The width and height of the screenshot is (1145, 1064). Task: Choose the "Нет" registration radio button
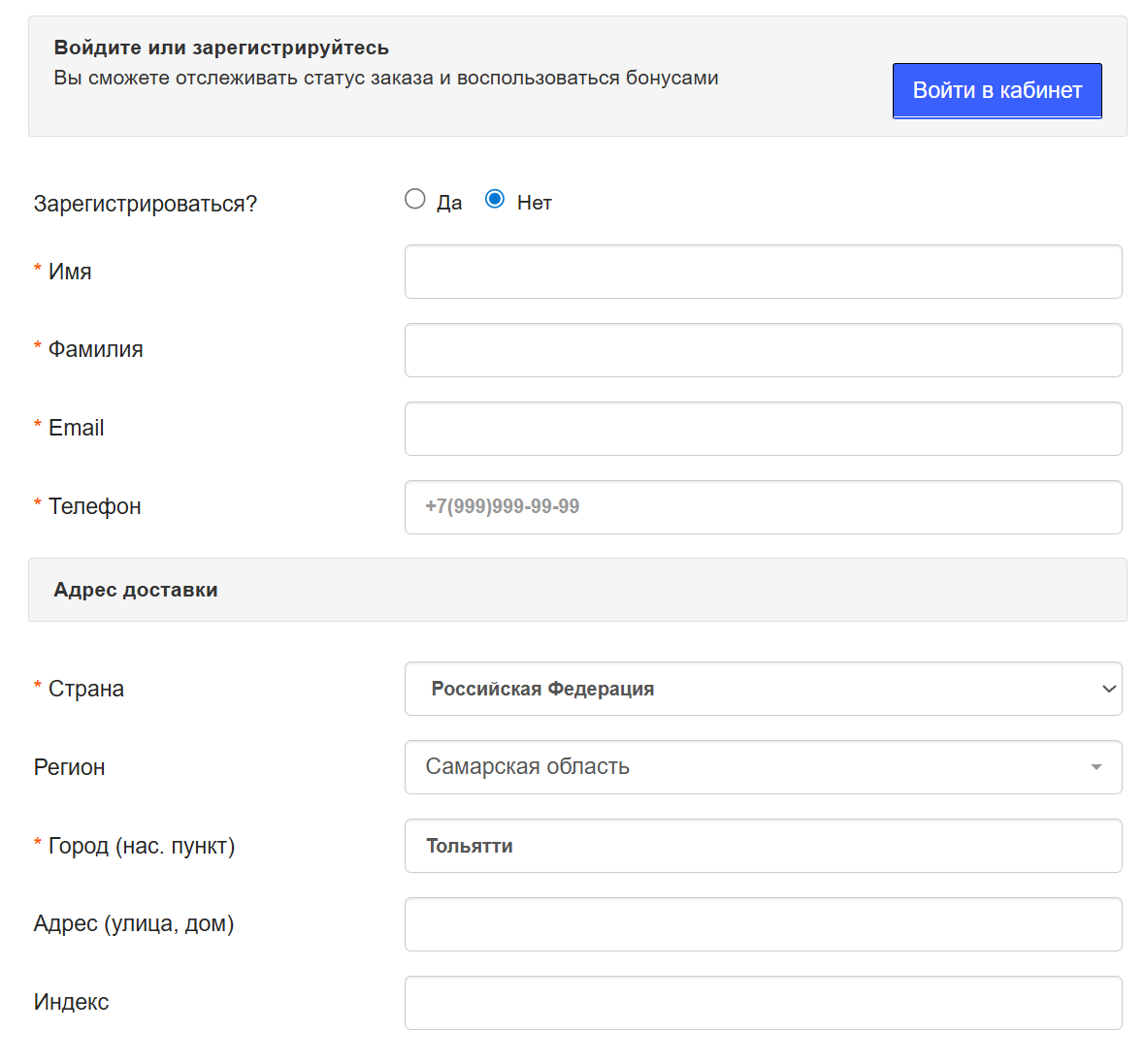coord(495,199)
